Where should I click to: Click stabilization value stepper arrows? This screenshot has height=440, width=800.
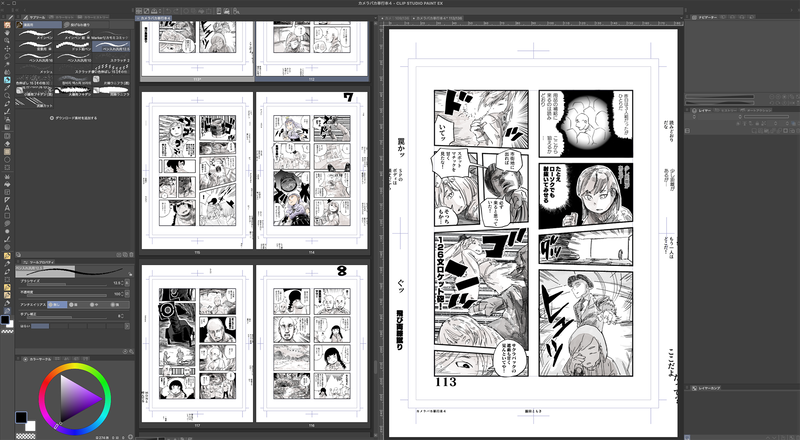point(122,316)
